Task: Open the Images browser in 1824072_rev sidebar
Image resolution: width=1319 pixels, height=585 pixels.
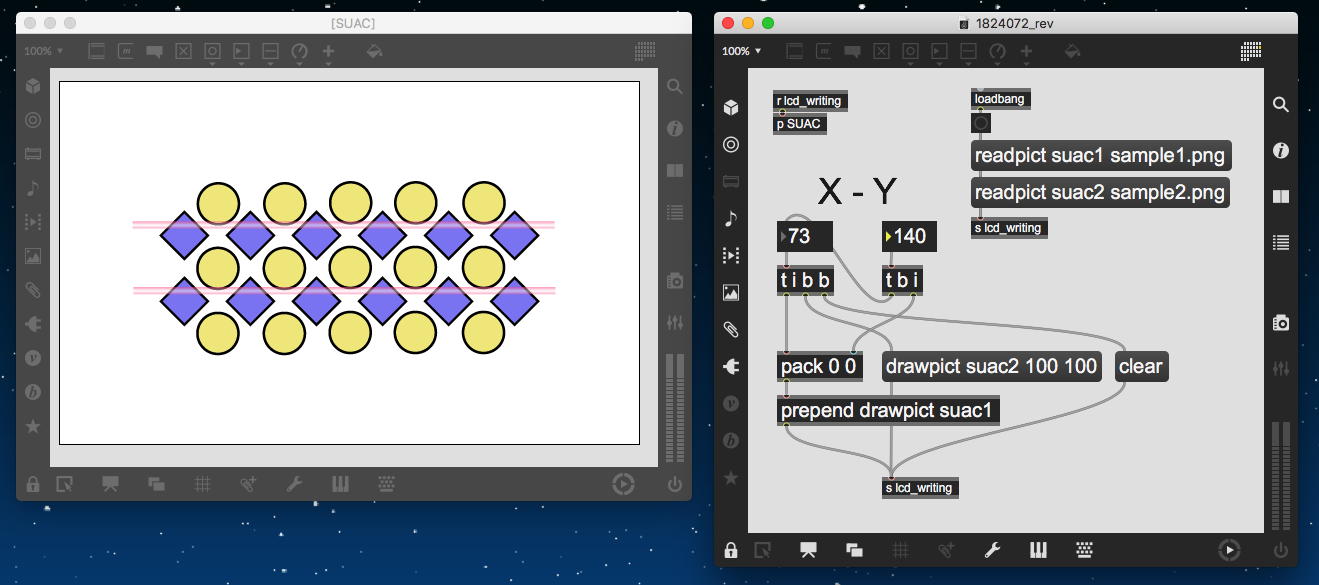Action: (731, 293)
